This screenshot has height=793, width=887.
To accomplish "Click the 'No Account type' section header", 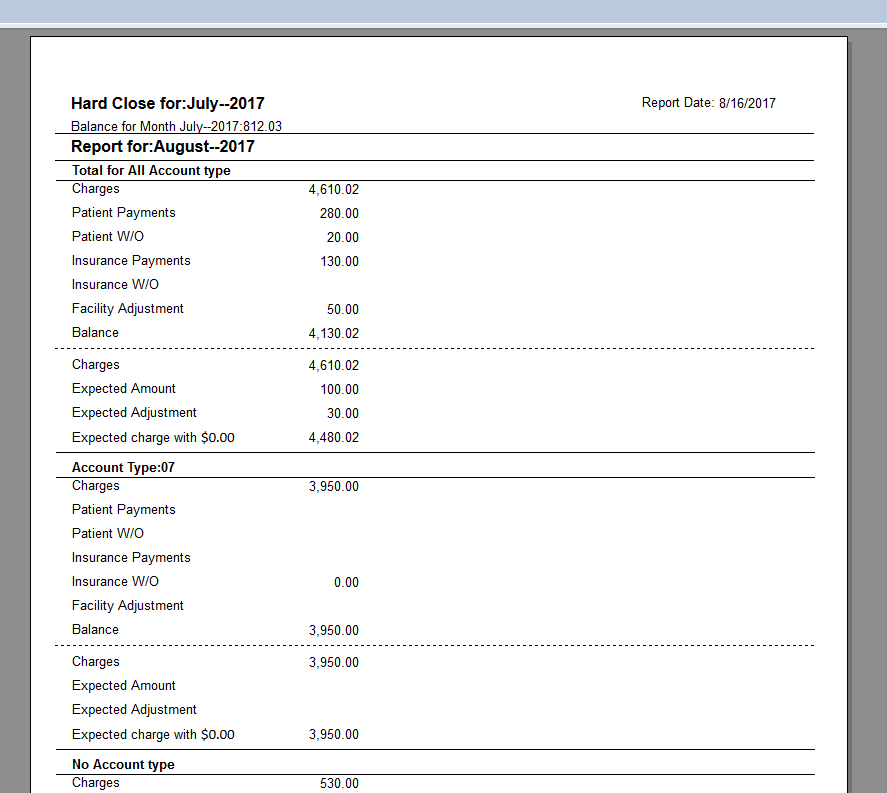I will click(x=123, y=765).
